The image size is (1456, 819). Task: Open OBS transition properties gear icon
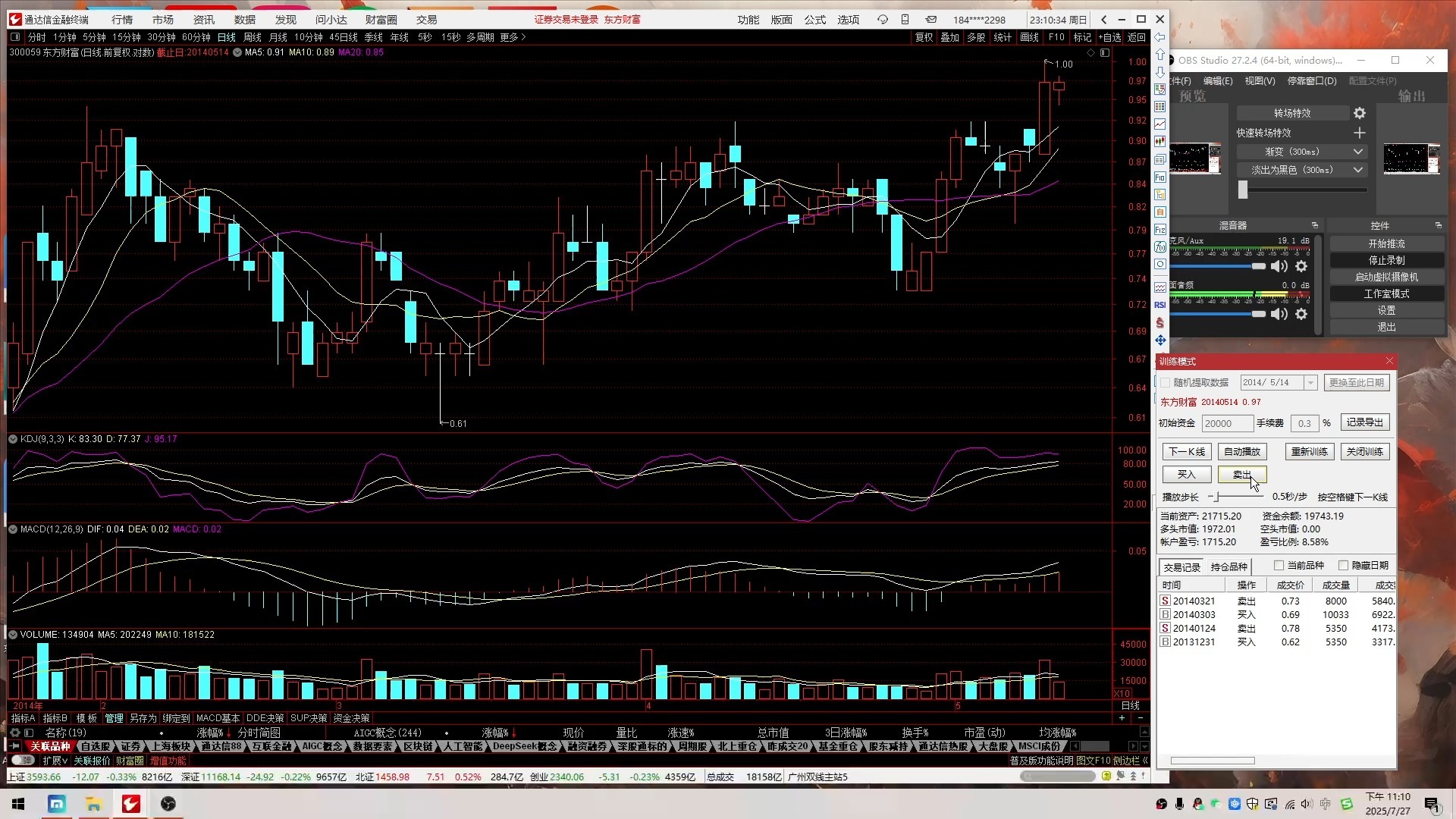pyautogui.click(x=1359, y=113)
